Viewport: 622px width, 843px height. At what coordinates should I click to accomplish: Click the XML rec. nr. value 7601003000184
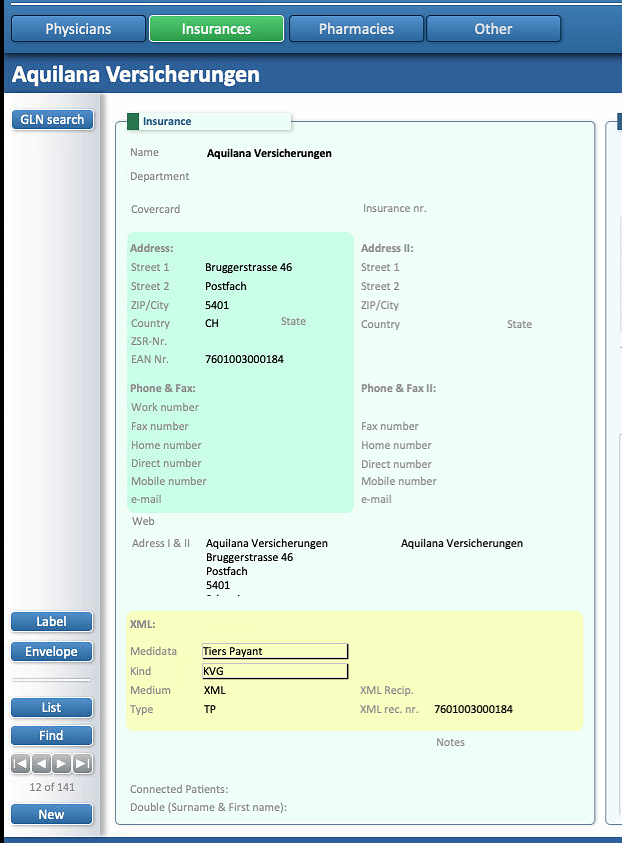[473, 709]
